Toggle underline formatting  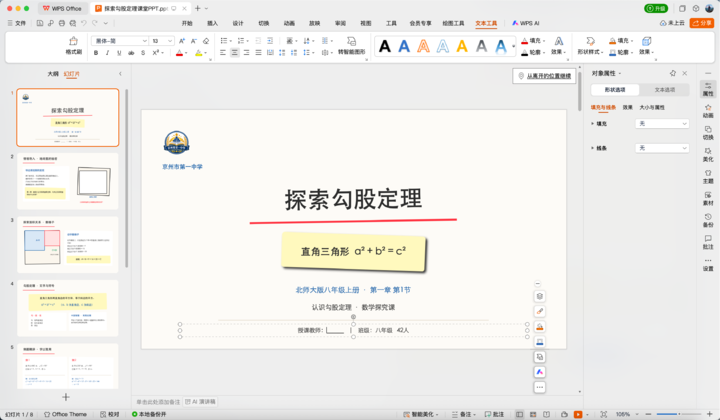[x=119, y=53]
